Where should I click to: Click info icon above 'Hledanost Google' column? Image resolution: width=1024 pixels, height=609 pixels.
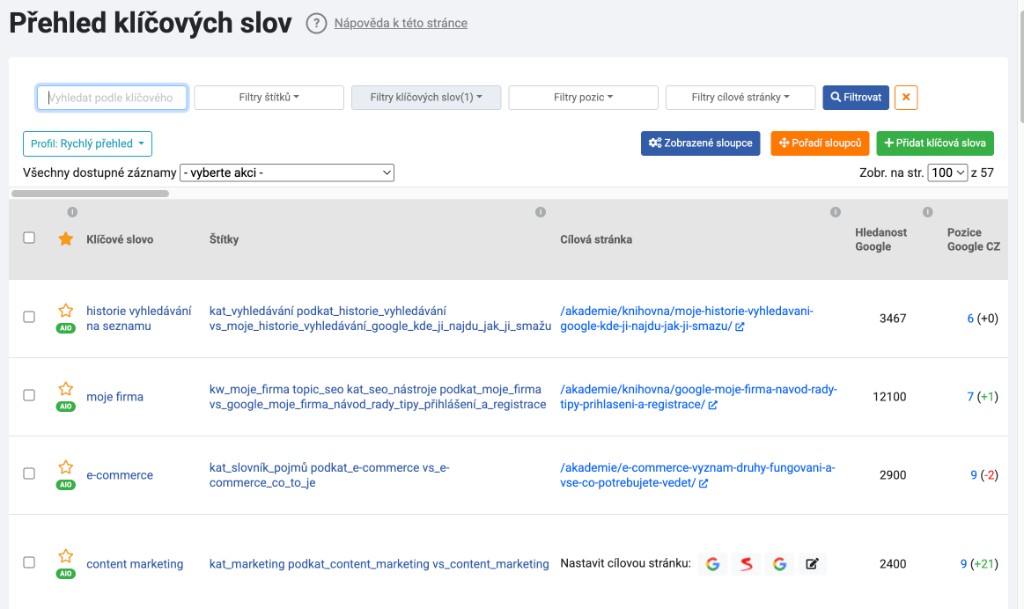click(835, 212)
